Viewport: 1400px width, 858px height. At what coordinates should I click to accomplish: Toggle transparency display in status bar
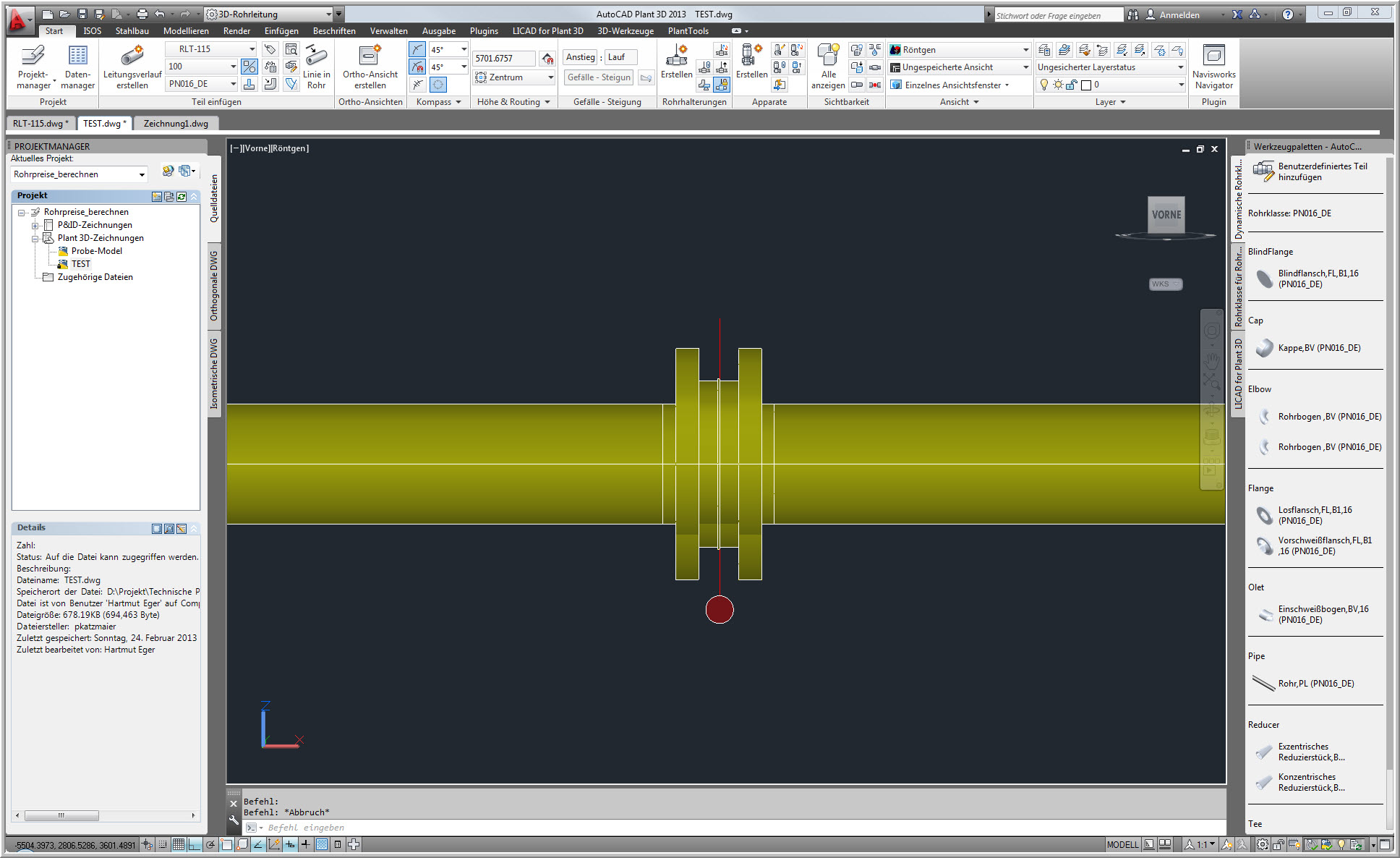[x=322, y=844]
